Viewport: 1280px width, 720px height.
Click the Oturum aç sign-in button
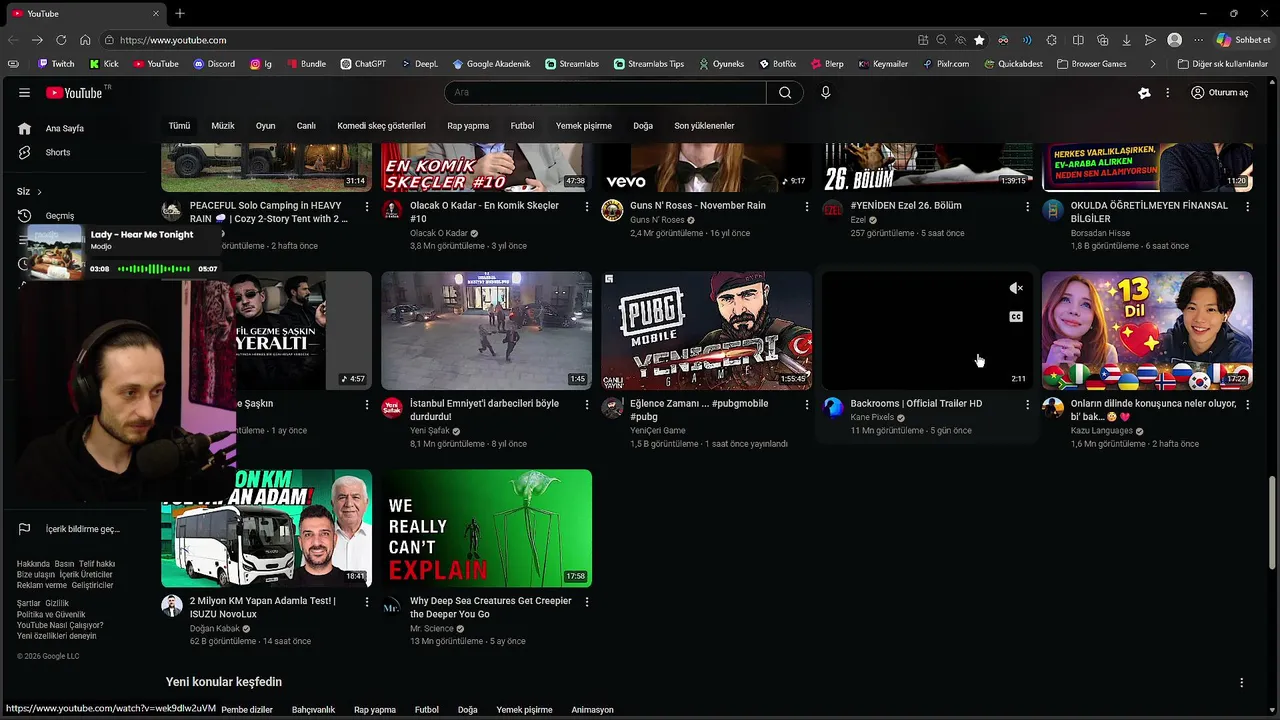[1220, 92]
